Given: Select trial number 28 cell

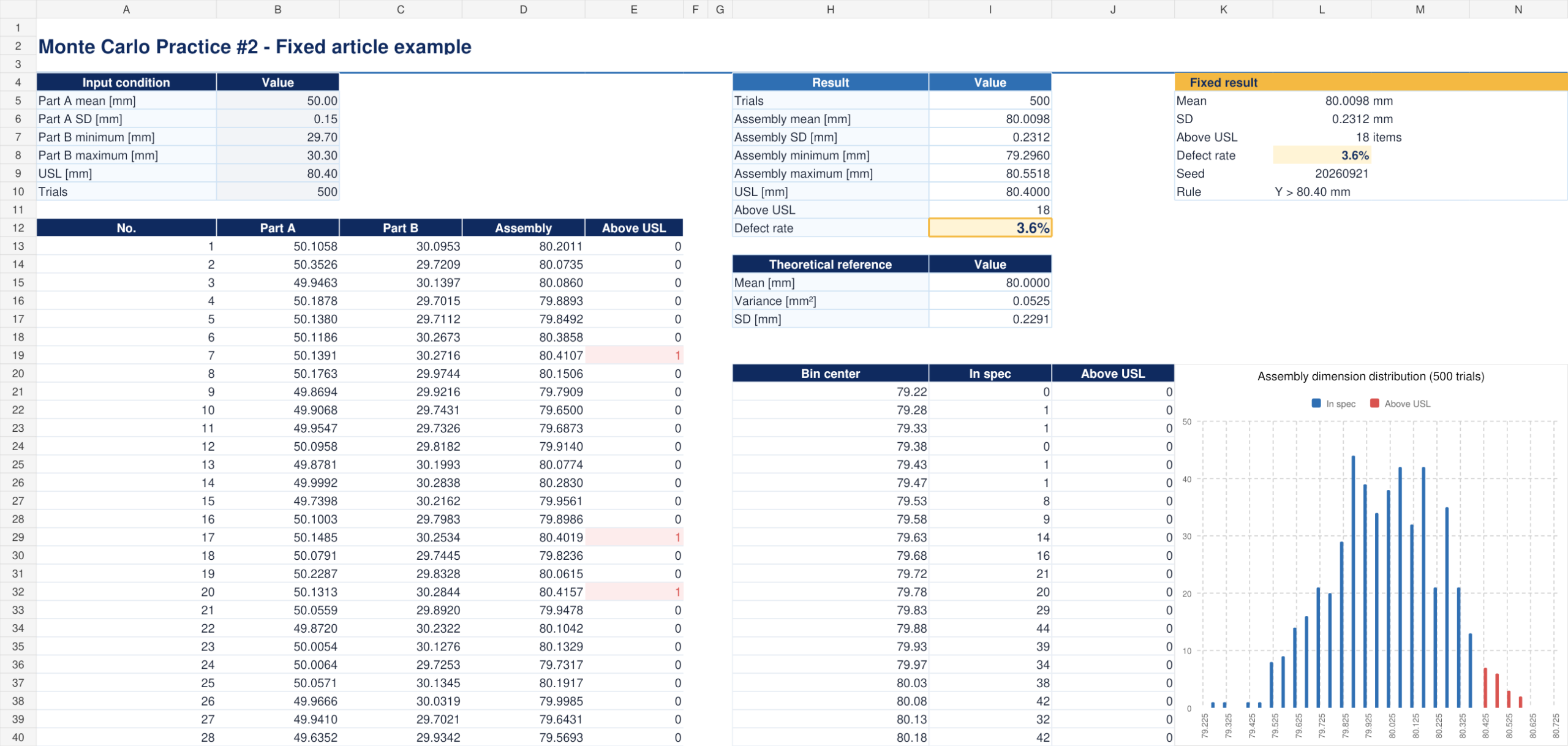Looking at the screenshot, I should 126,737.
